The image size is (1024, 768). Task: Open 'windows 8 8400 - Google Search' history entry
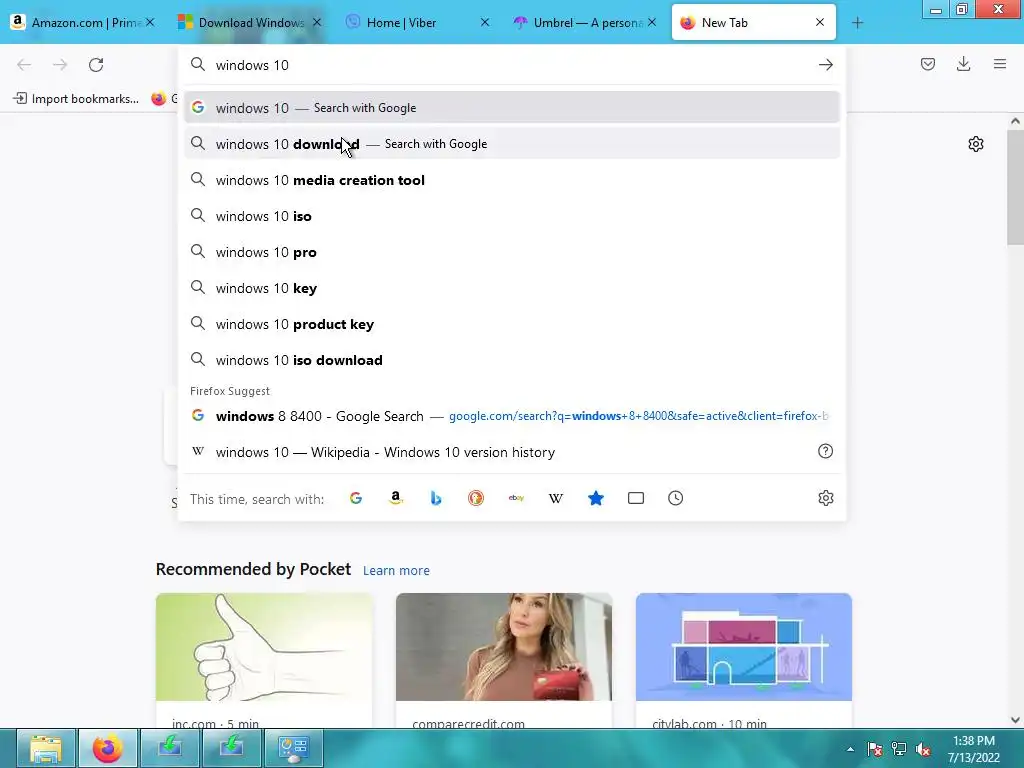pyautogui.click(x=512, y=416)
